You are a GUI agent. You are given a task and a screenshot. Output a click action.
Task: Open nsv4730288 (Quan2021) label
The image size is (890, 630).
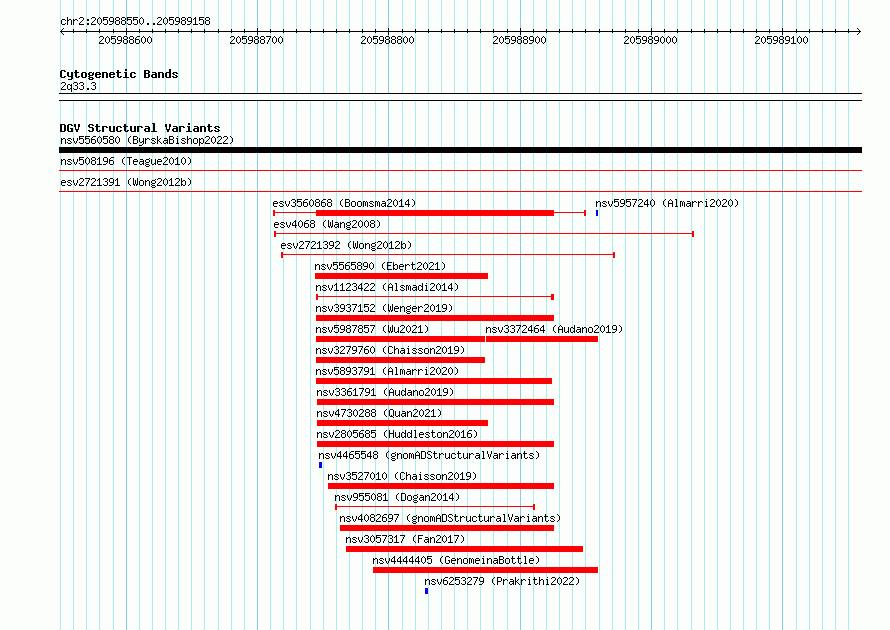[x=379, y=413]
